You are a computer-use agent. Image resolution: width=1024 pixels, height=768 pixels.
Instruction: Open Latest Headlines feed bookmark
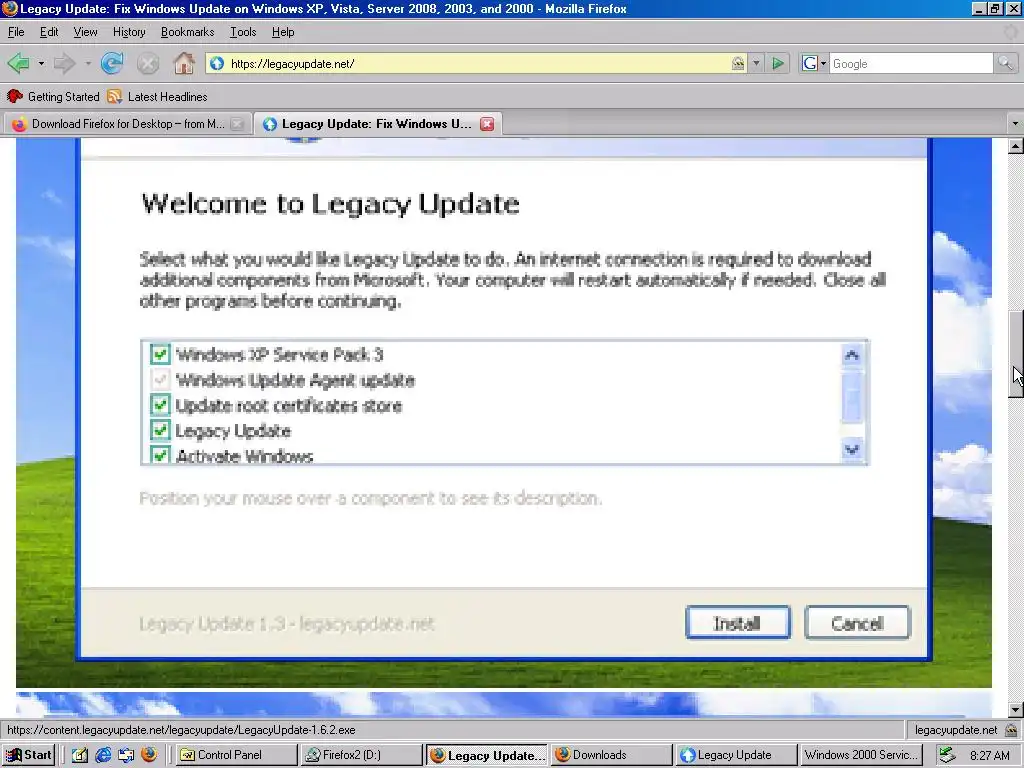(x=157, y=97)
